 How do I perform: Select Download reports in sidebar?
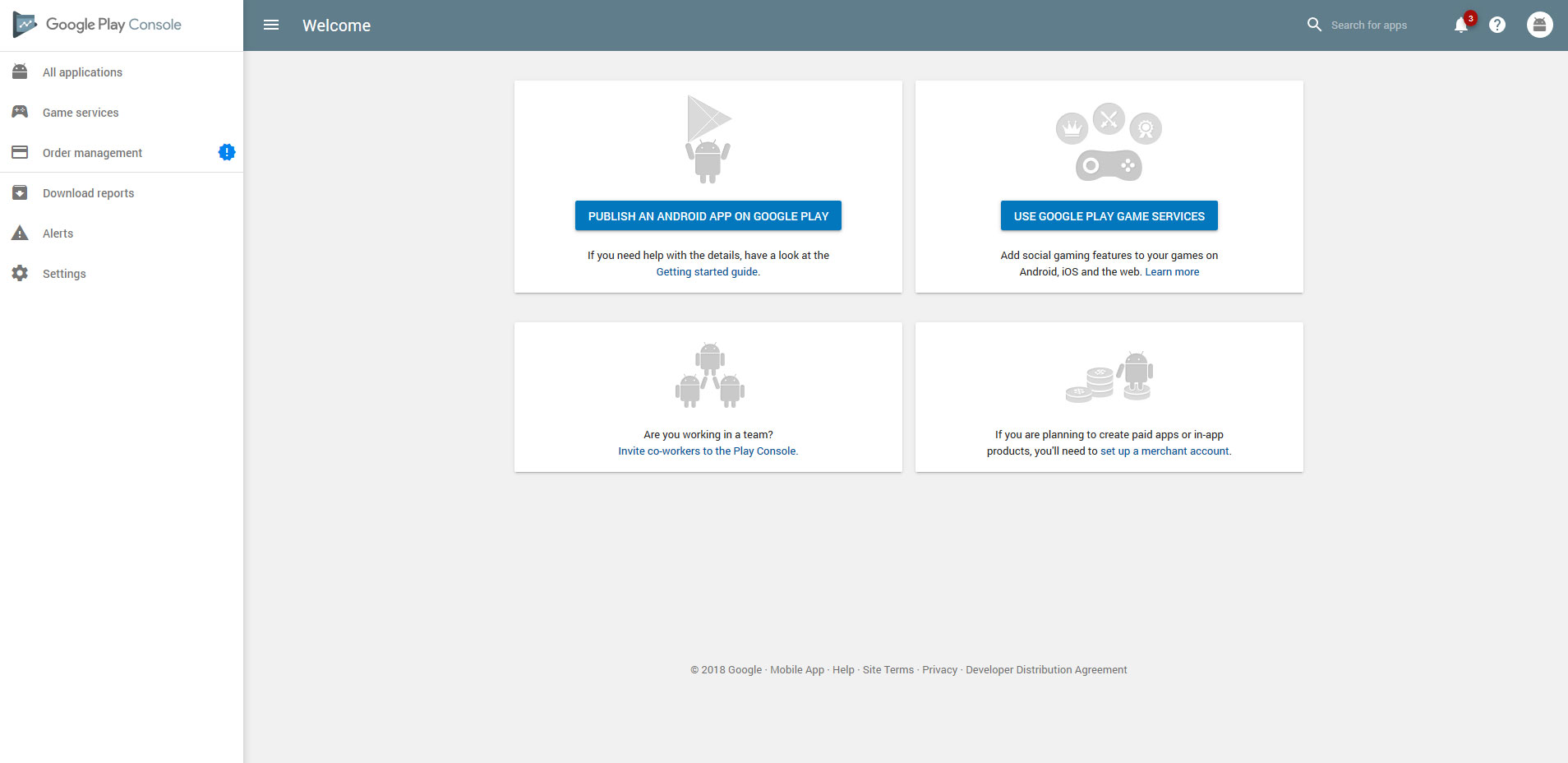pos(88,193)
